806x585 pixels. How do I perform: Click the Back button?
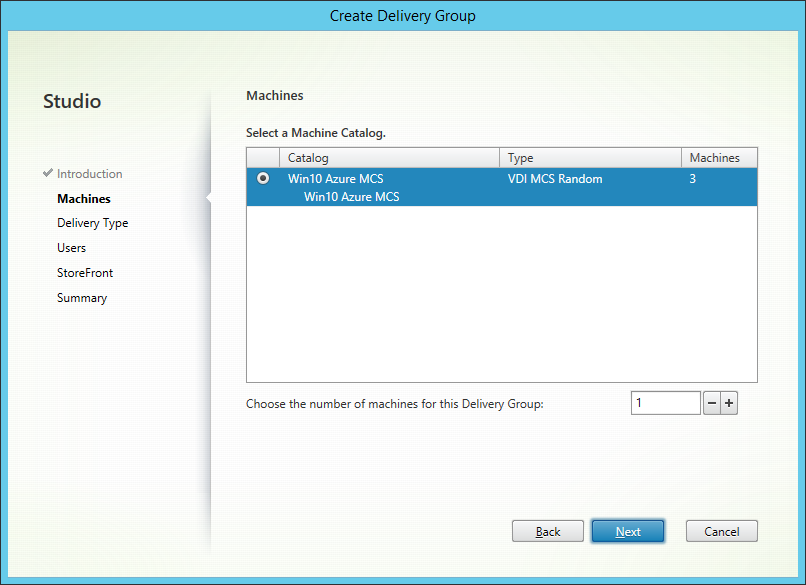[548, 532]
